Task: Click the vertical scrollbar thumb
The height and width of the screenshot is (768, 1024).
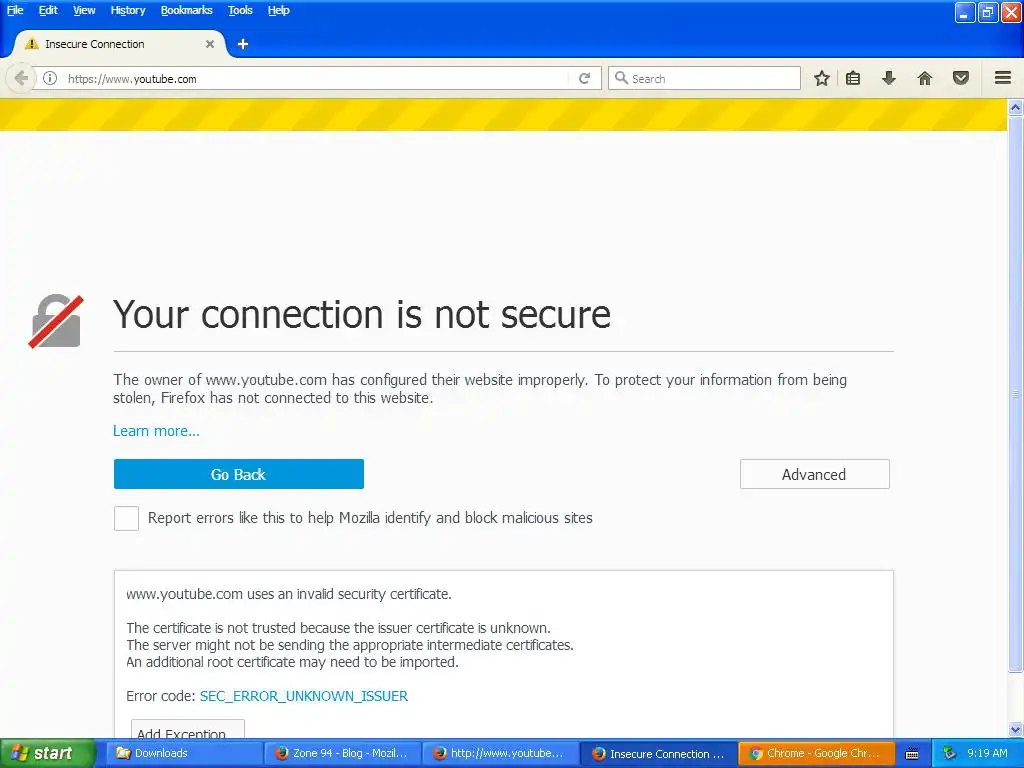Action: pos(1016,394)
